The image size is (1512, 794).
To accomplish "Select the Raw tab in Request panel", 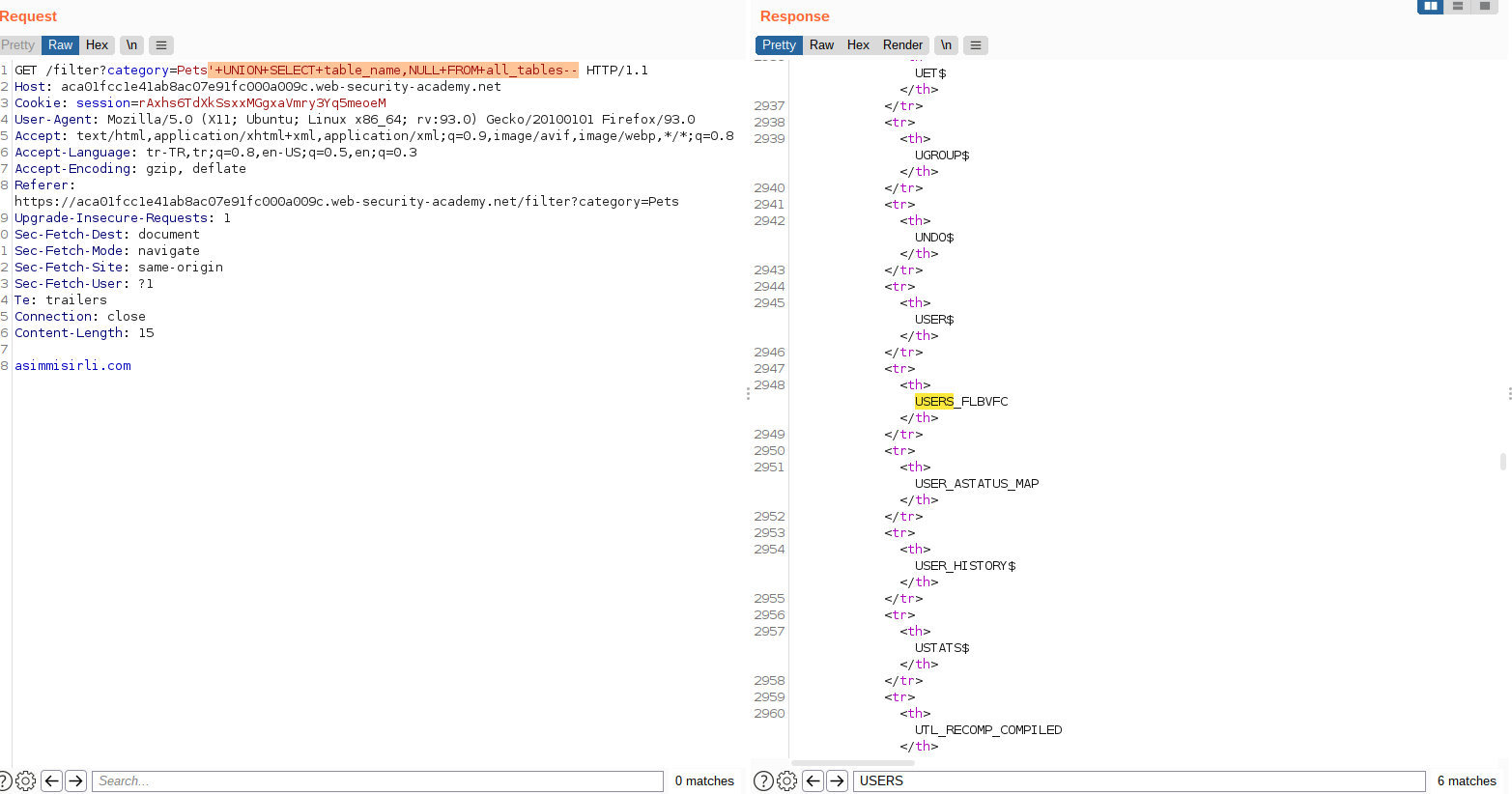I will [60, 45].
